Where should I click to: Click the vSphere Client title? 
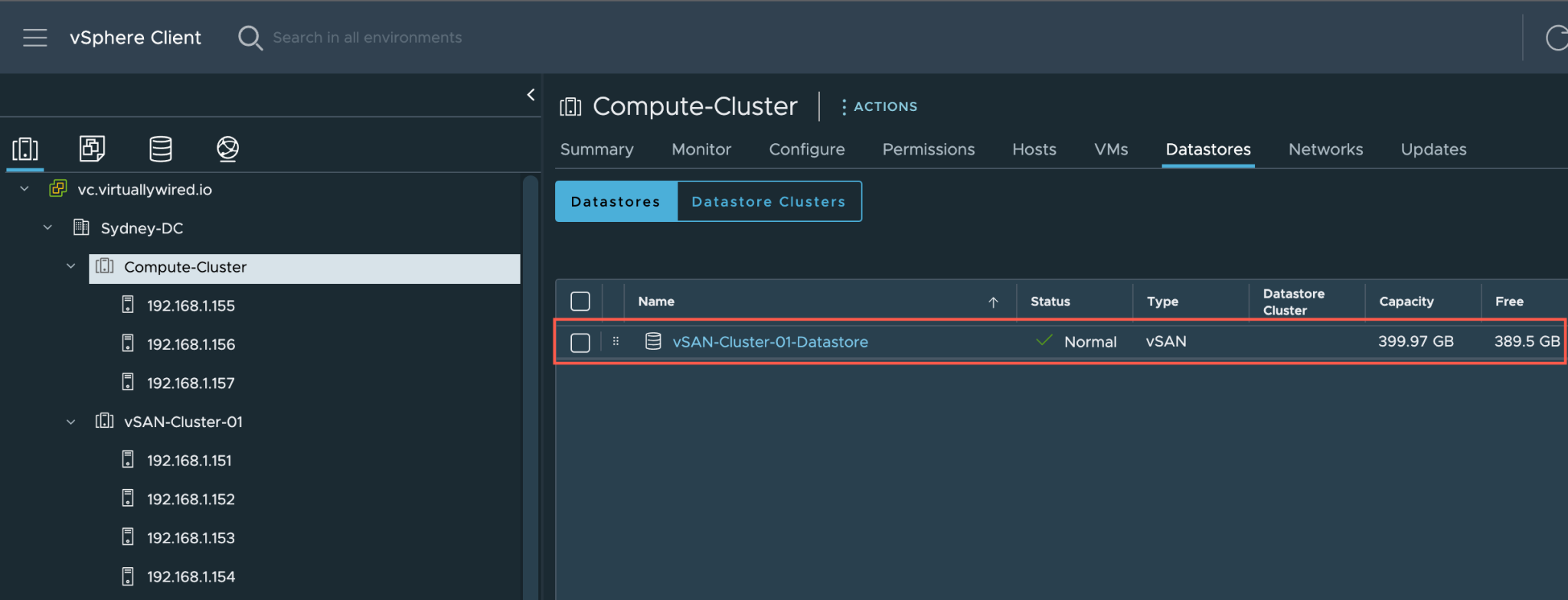(x=136, y=37)
